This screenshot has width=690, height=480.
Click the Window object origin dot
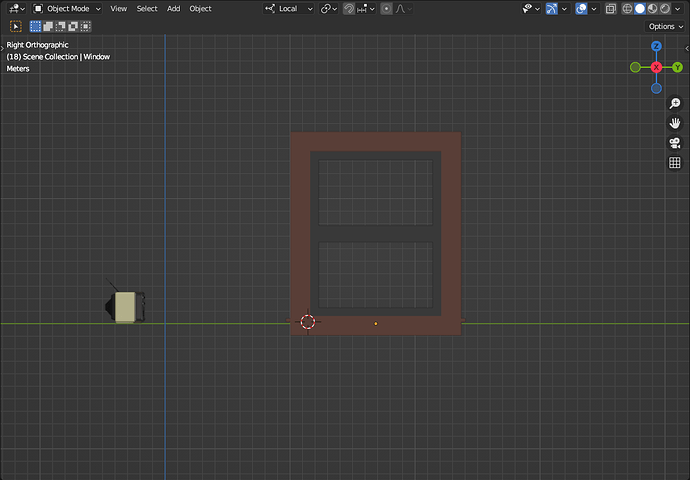(375, 324)
